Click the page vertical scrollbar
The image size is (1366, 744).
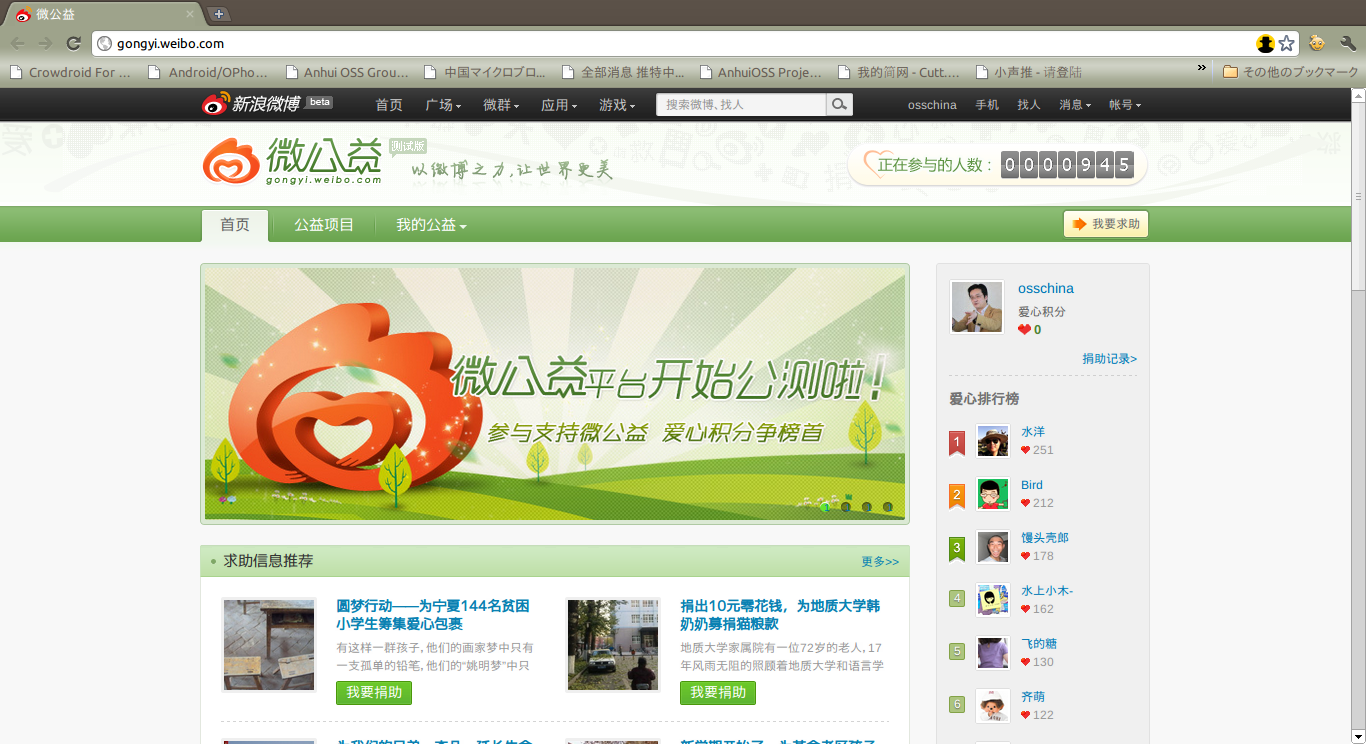coord(1358,196)
